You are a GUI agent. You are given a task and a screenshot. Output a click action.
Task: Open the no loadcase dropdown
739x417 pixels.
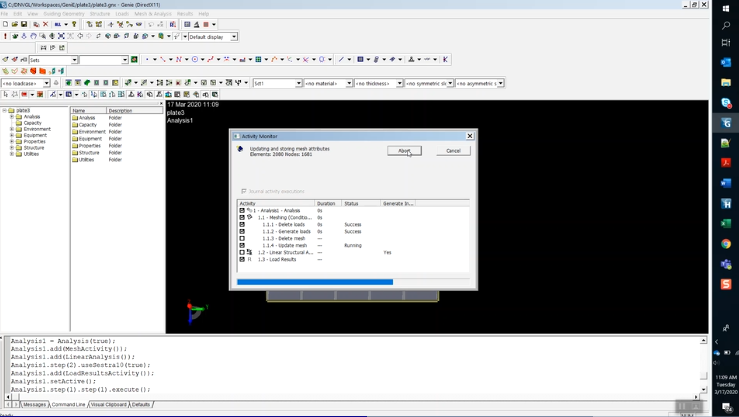pos(46,83)
